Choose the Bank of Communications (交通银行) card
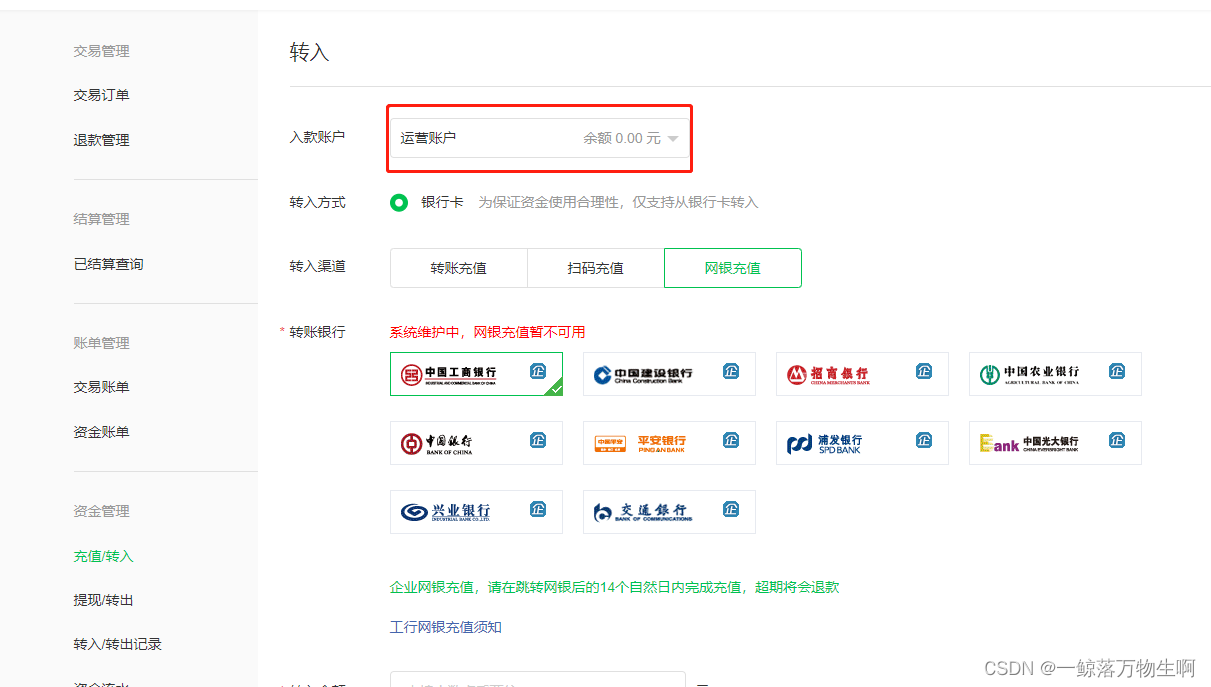This screenshot has width=1211, height=687. pos(669,512)
